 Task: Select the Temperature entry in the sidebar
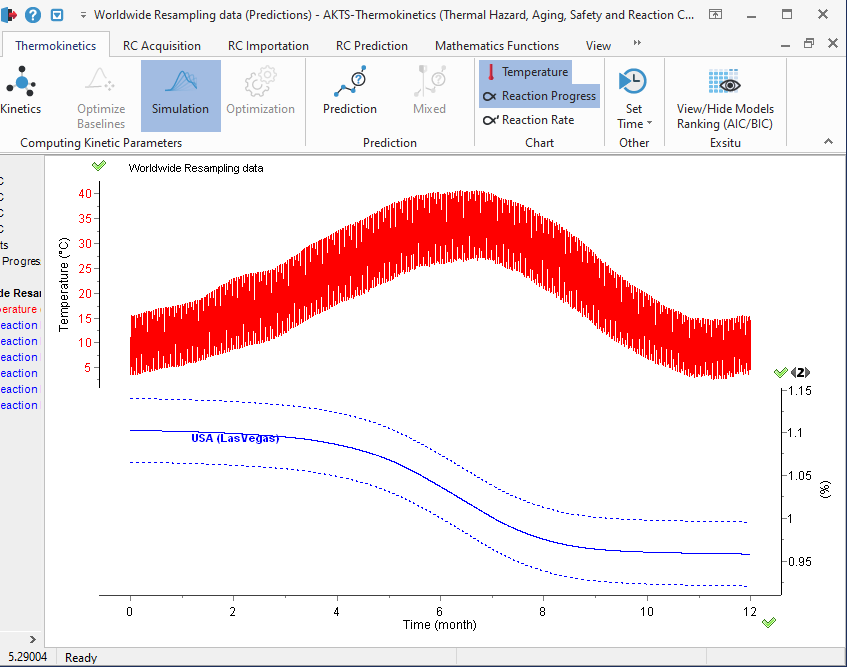click(x=18, y=309)
